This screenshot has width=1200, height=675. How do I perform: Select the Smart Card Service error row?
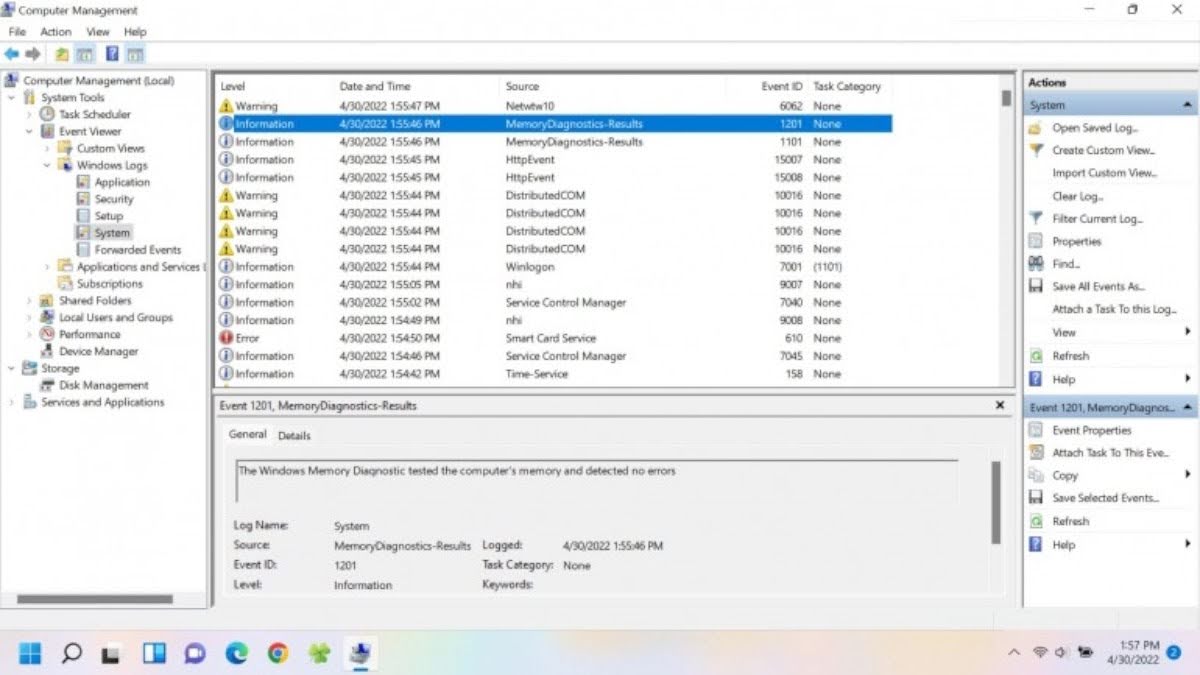(555, 338)
